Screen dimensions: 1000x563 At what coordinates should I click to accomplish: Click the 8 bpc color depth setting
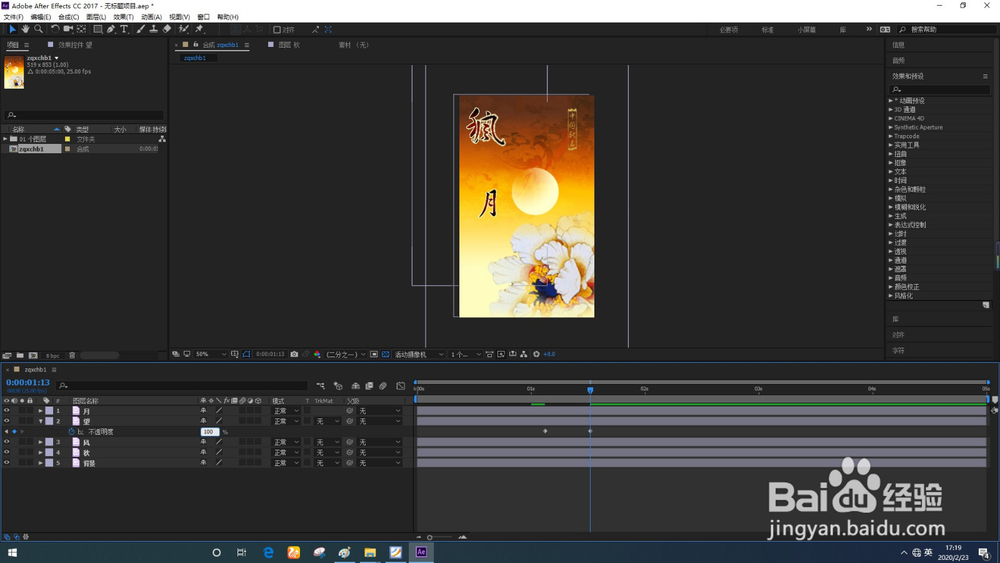tap(53, 356)
